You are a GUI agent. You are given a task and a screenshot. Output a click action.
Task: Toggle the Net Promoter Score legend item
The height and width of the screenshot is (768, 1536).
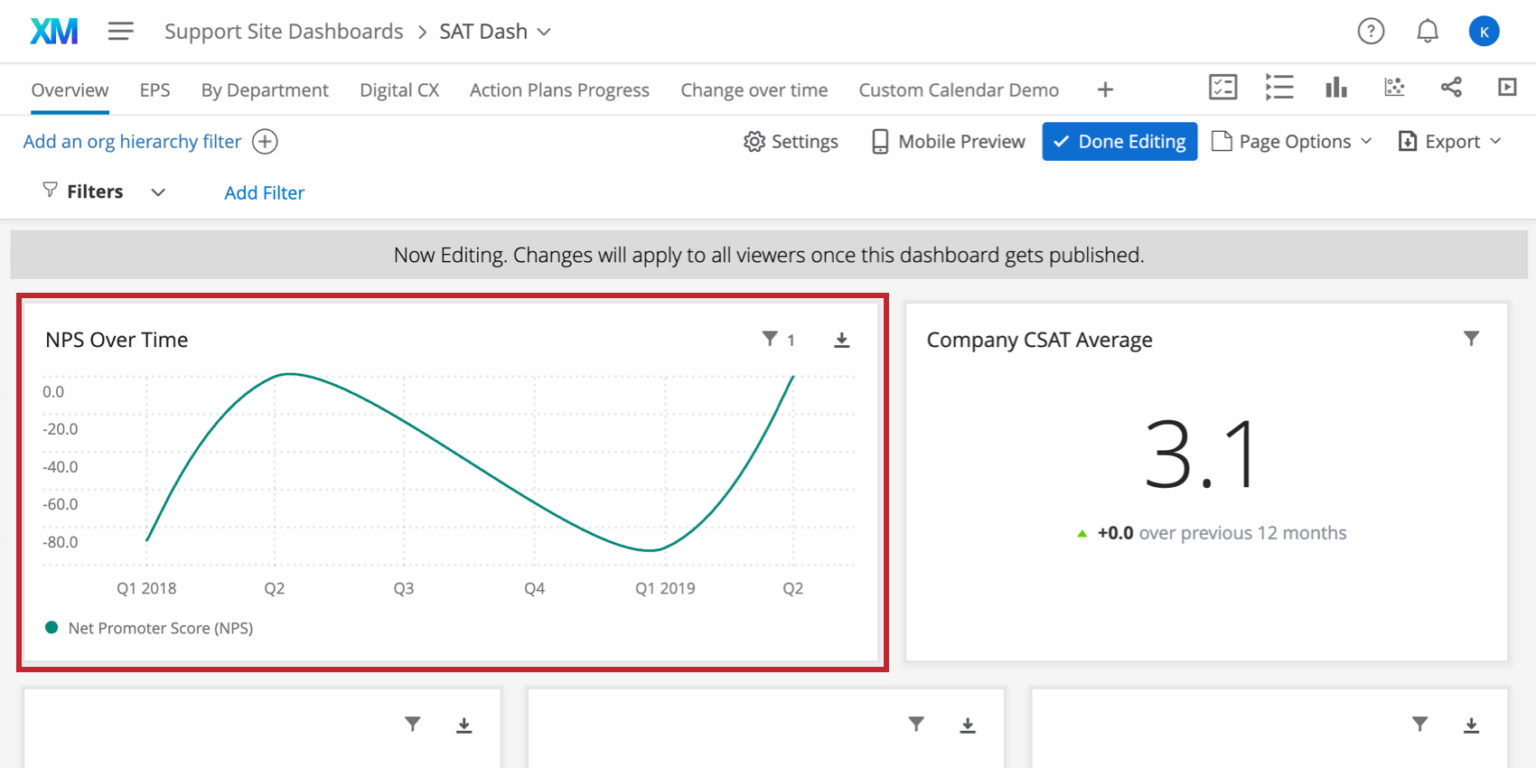[148, 628]
